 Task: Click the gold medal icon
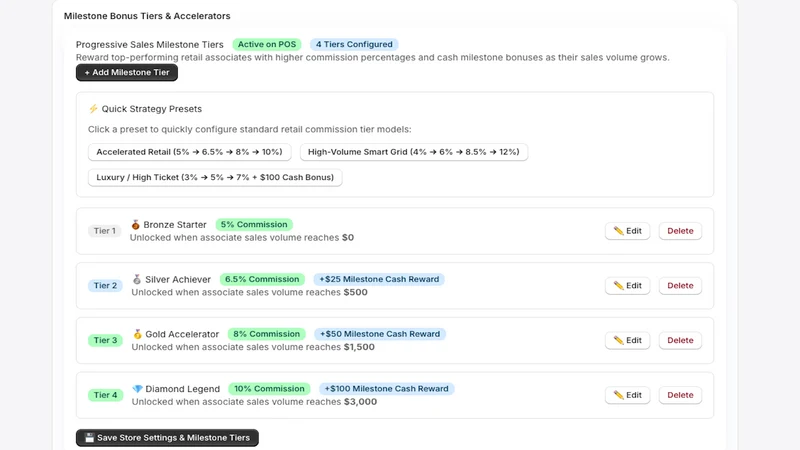[x=137, y=334]
